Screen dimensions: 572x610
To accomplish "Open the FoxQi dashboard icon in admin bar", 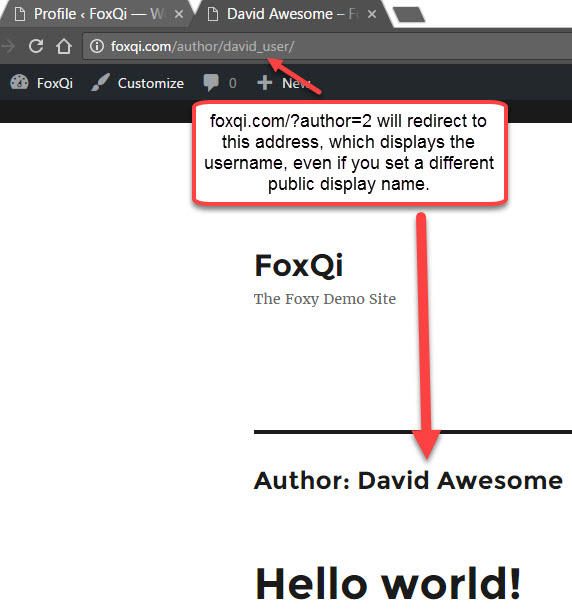I will click(x=19, y=82).
